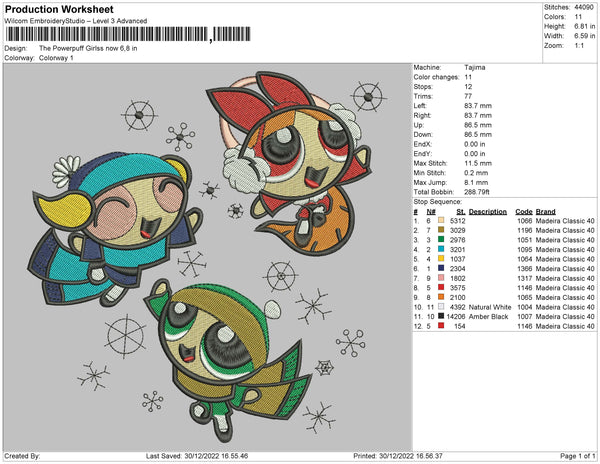Pick the Natural White swatch
Image resolution: width=600 pixels, height=464 pixels.
tap(441, 306)
